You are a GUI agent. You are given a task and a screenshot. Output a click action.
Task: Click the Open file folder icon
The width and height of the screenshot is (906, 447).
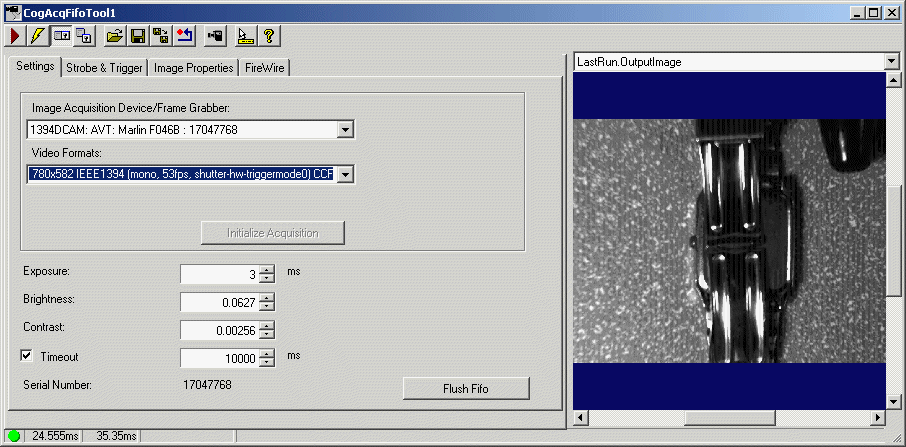115,36
